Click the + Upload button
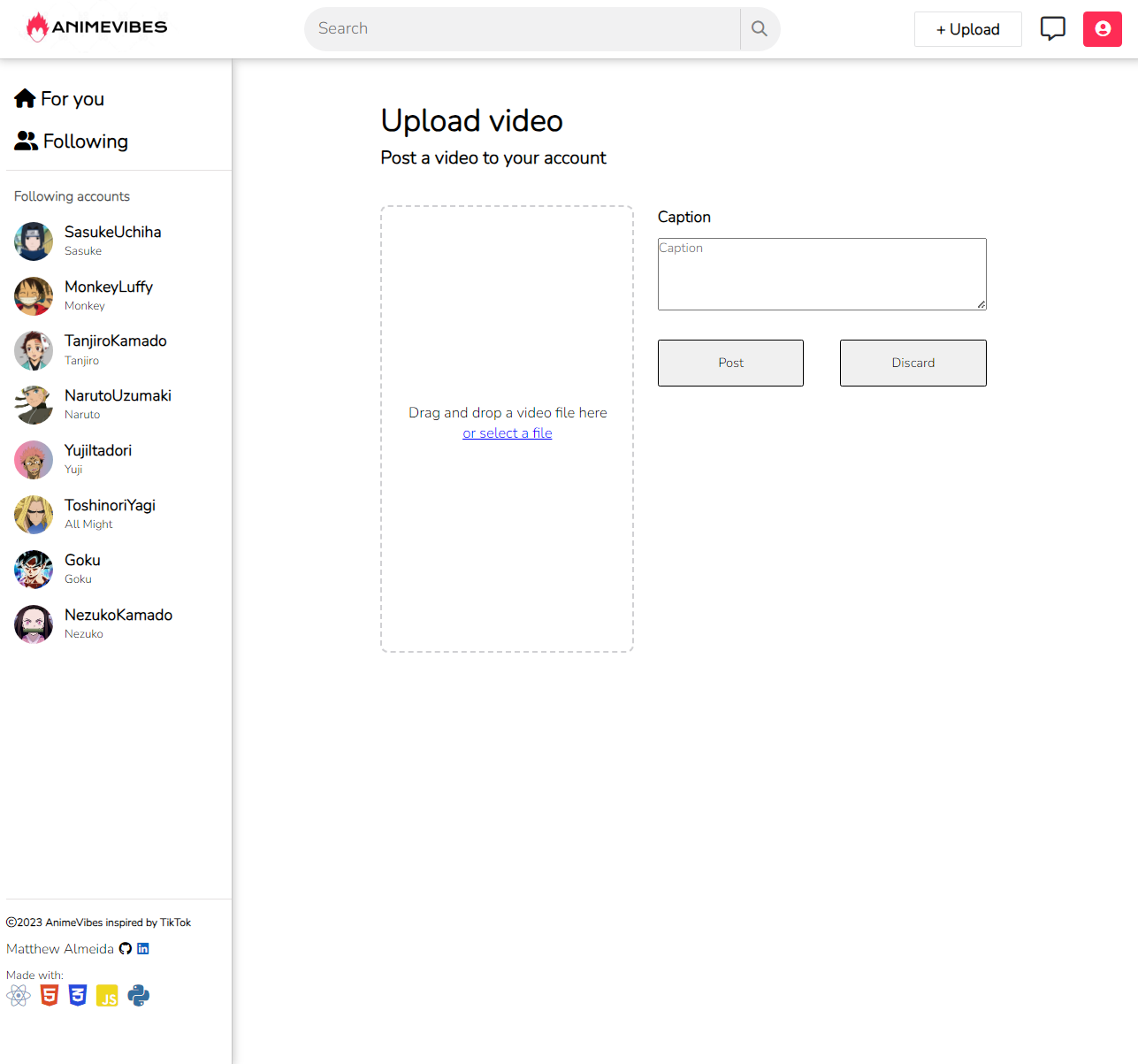This screenshot has height=1064, width=1138. (967, 29)
